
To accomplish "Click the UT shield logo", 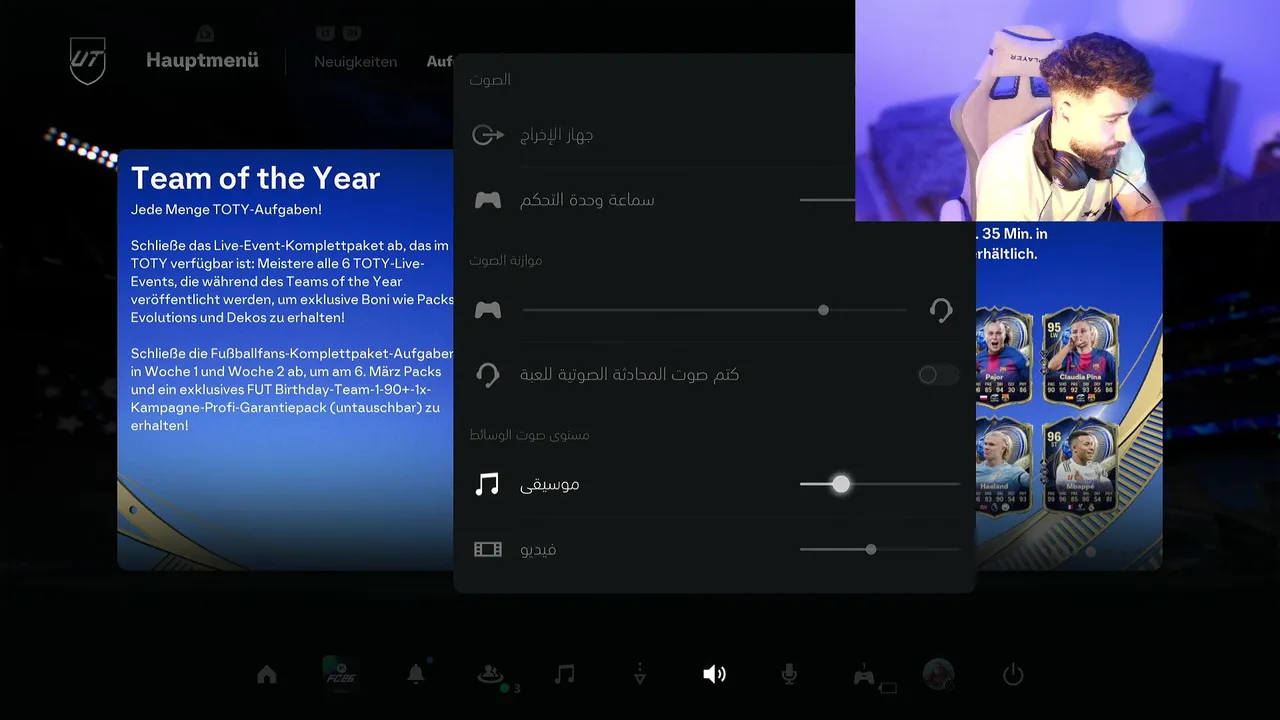I will [87, 61].
